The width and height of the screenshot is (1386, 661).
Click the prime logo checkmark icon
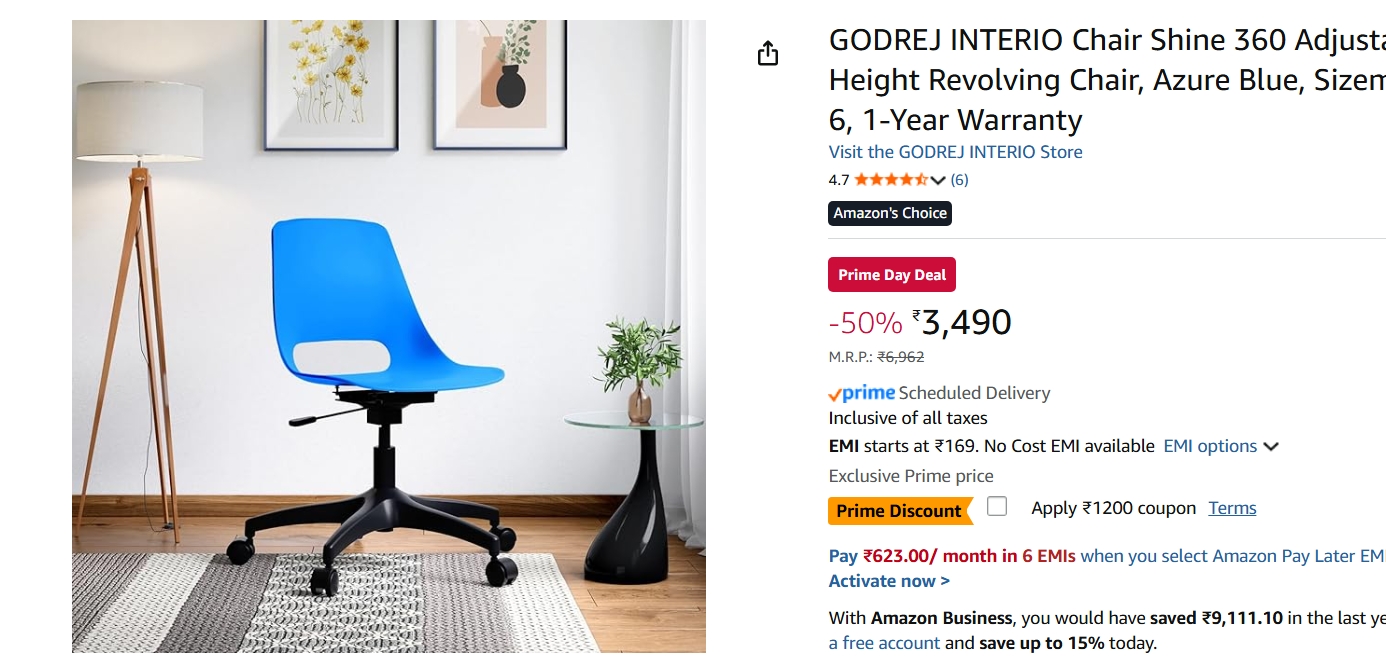coord(835,394)
